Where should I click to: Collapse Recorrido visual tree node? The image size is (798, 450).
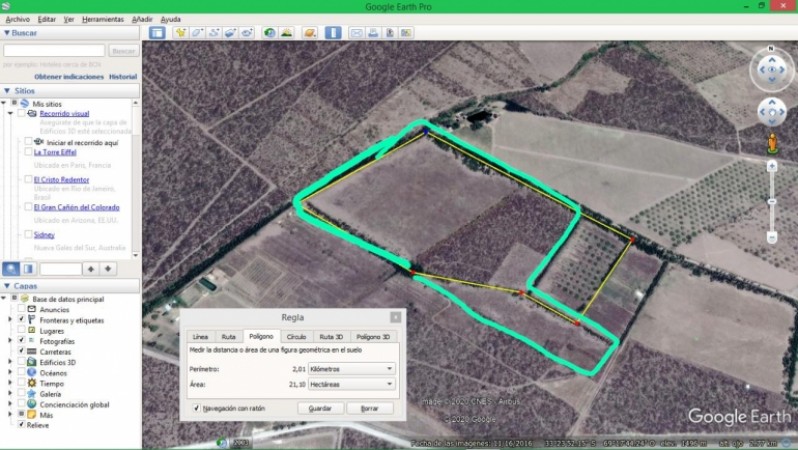point(10,114)
